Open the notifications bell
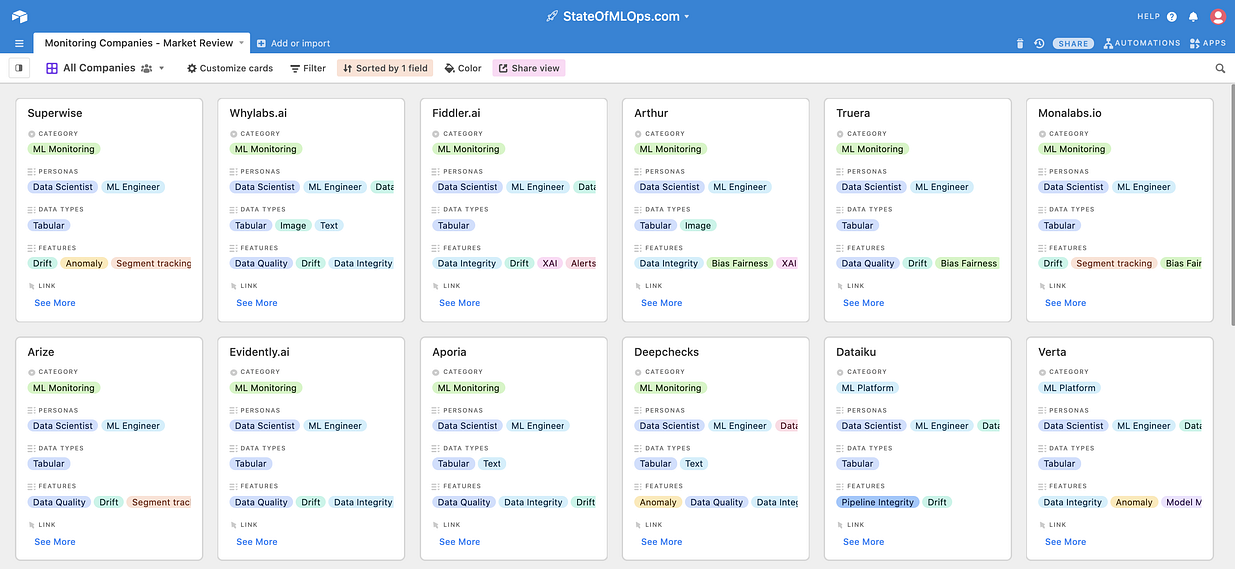Image resolution: width=1235 pixels, height=569 pixels. [1194, 16]
